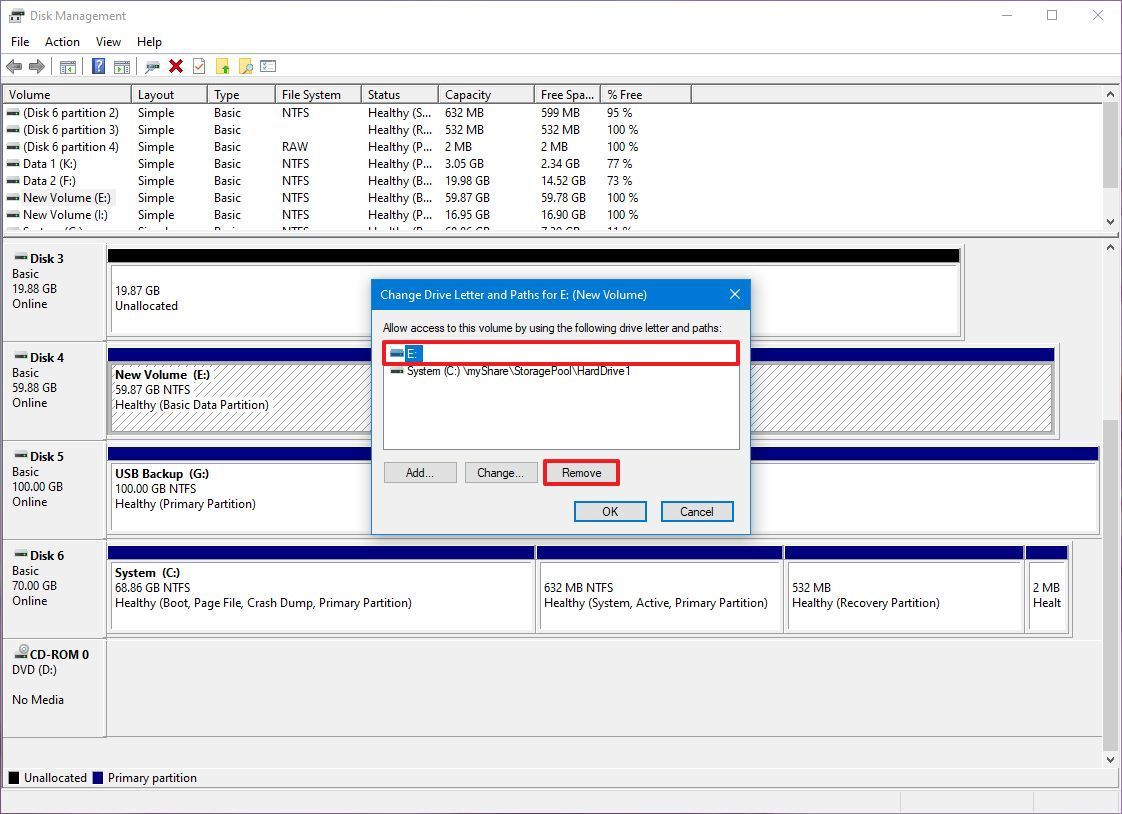Confirm with the OK button
Screen dimensions: 1122x814
610,511
